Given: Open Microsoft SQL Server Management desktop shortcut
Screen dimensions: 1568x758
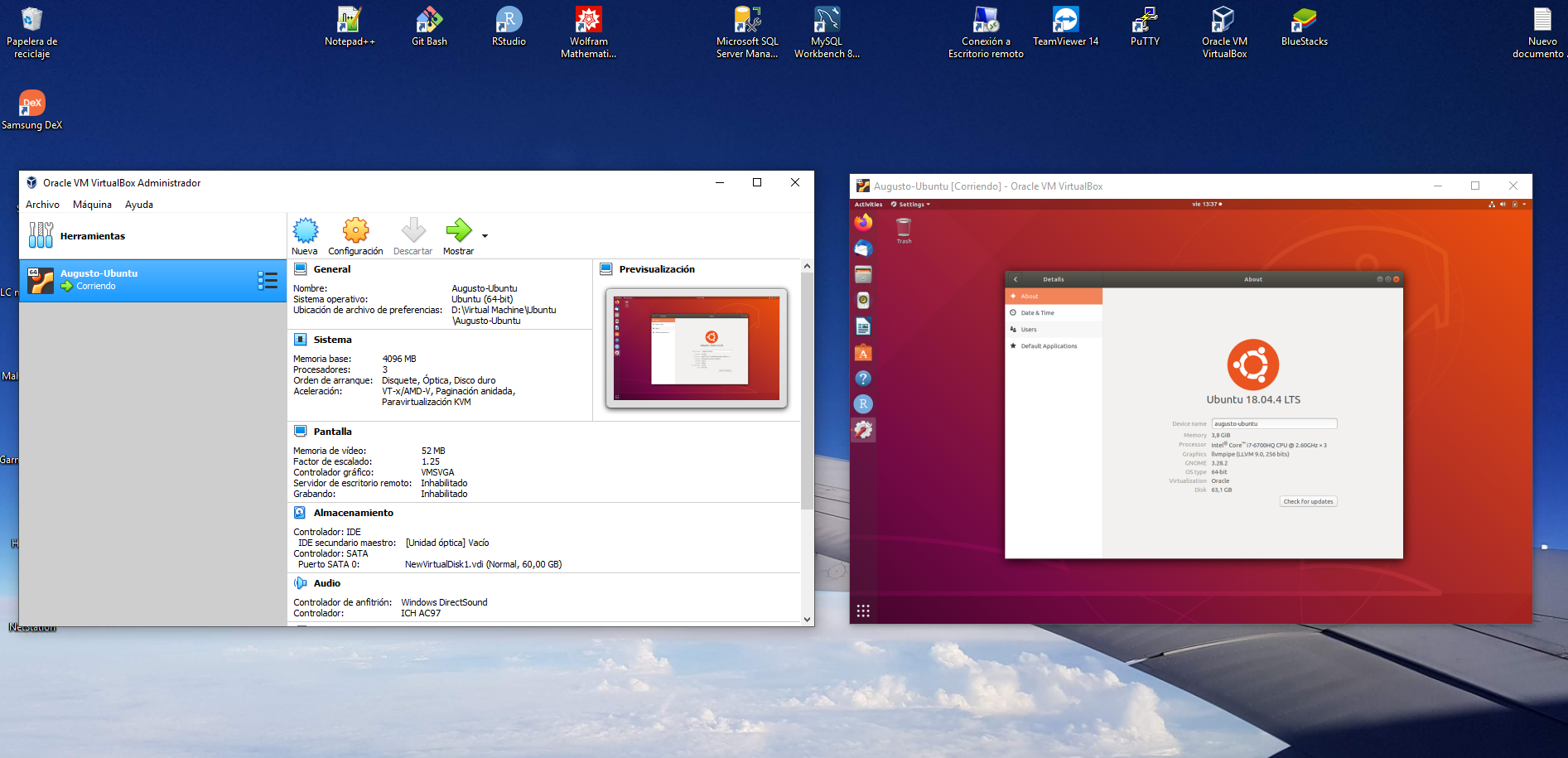Looking at the screenshot, I should (747, 32).
